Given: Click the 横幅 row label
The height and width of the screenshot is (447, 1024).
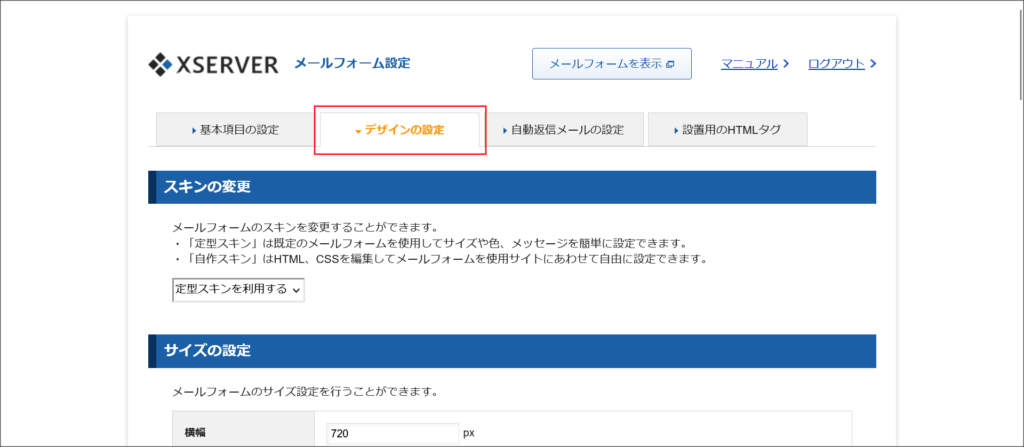Looking at the screenshot, I should point(195,433).
